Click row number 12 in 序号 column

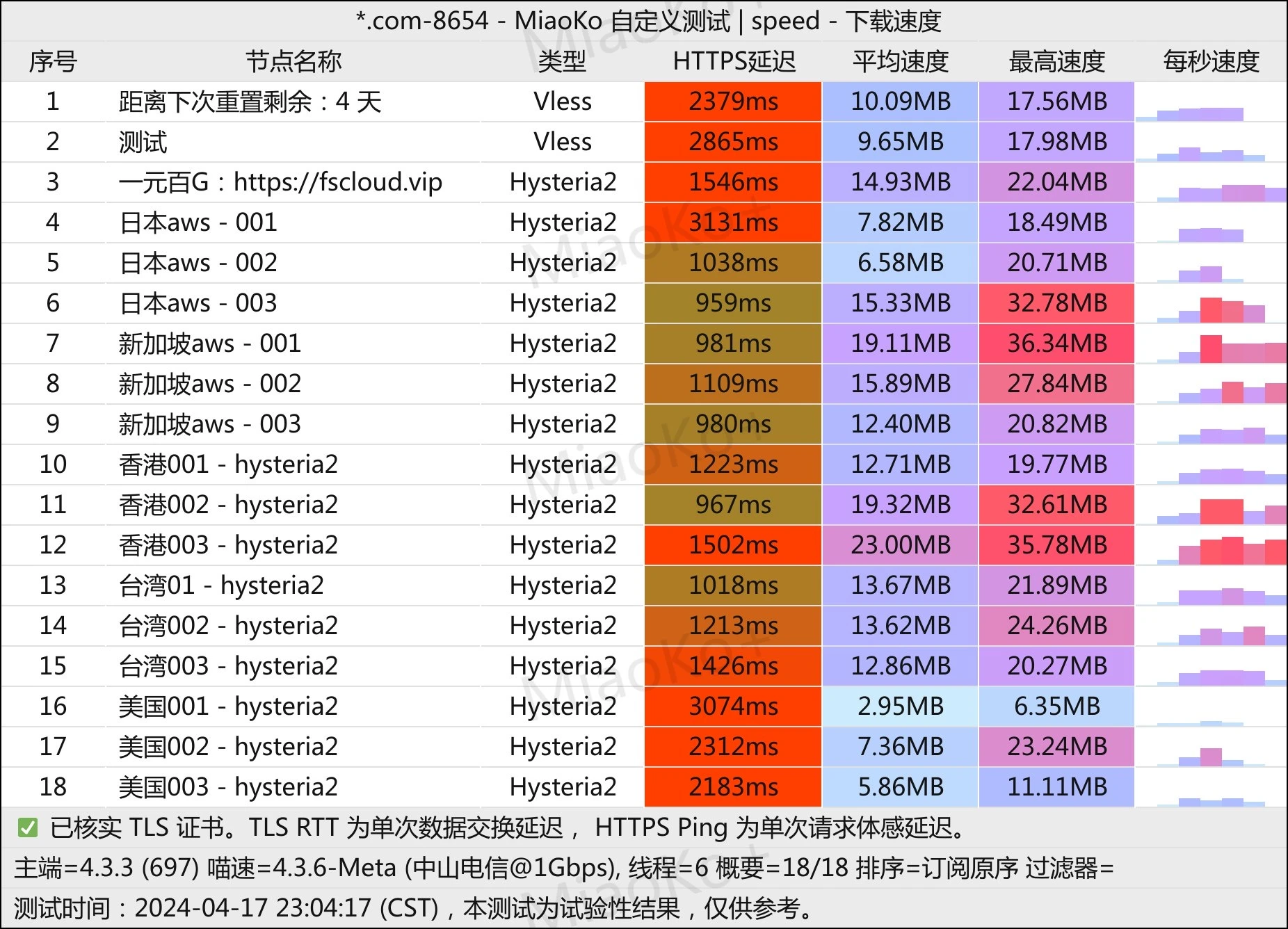pos(53,545)
